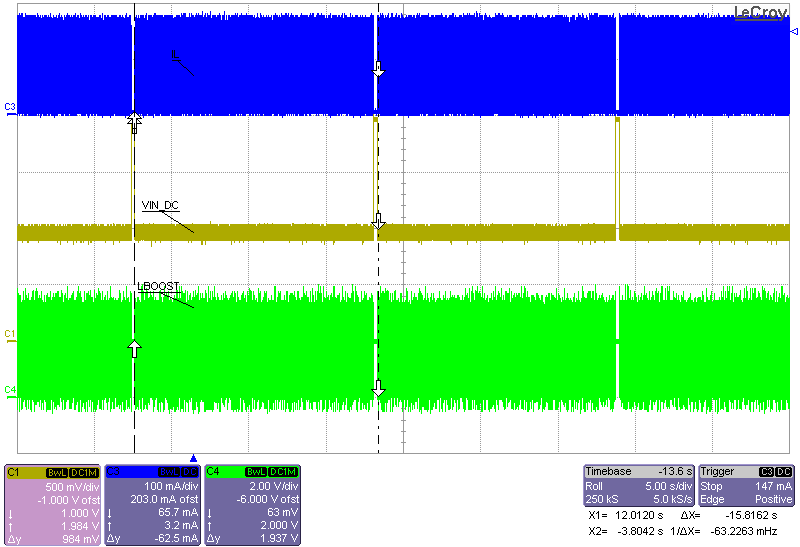This screenshot has height=547, width=800.
Task: Click the C3 source badge in Trigger box
Action: point(766,471)
